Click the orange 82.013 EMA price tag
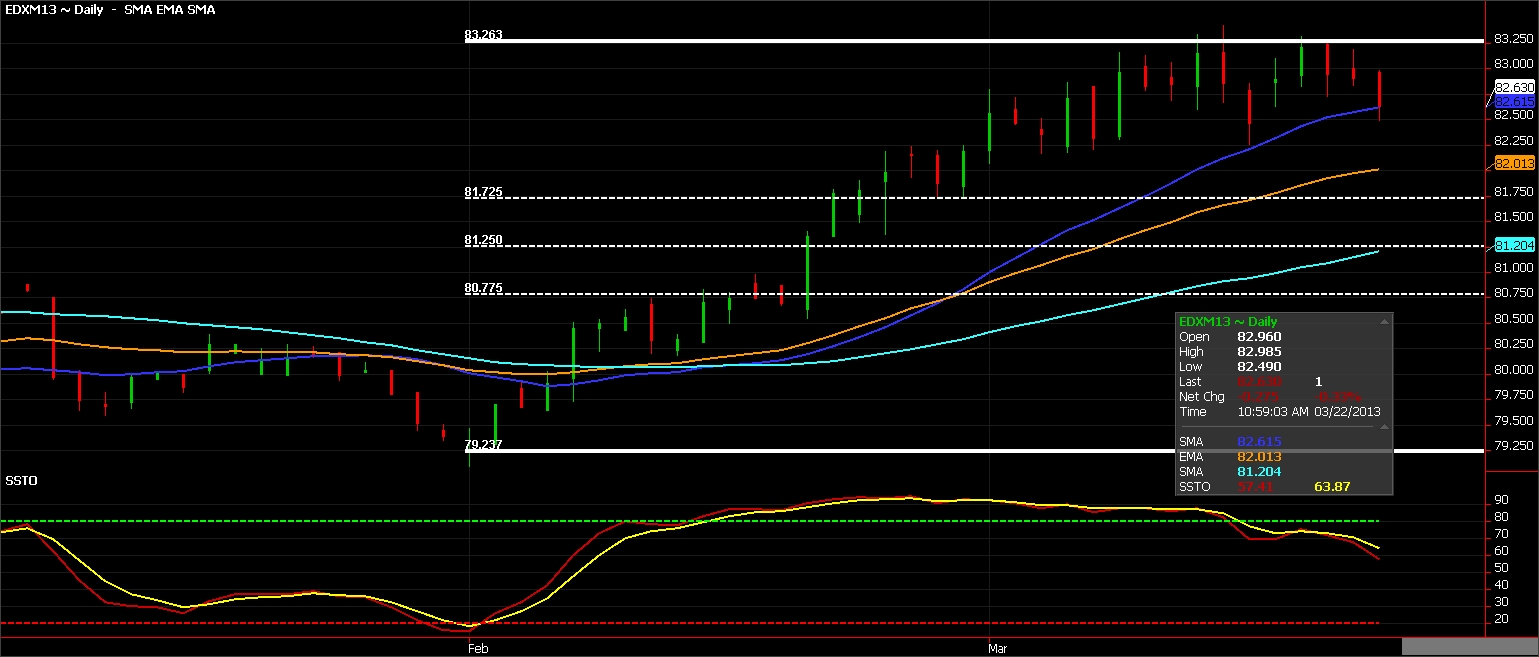Image resolution: width=1539 pixels, height=657 pixels. coord(1515,163)
